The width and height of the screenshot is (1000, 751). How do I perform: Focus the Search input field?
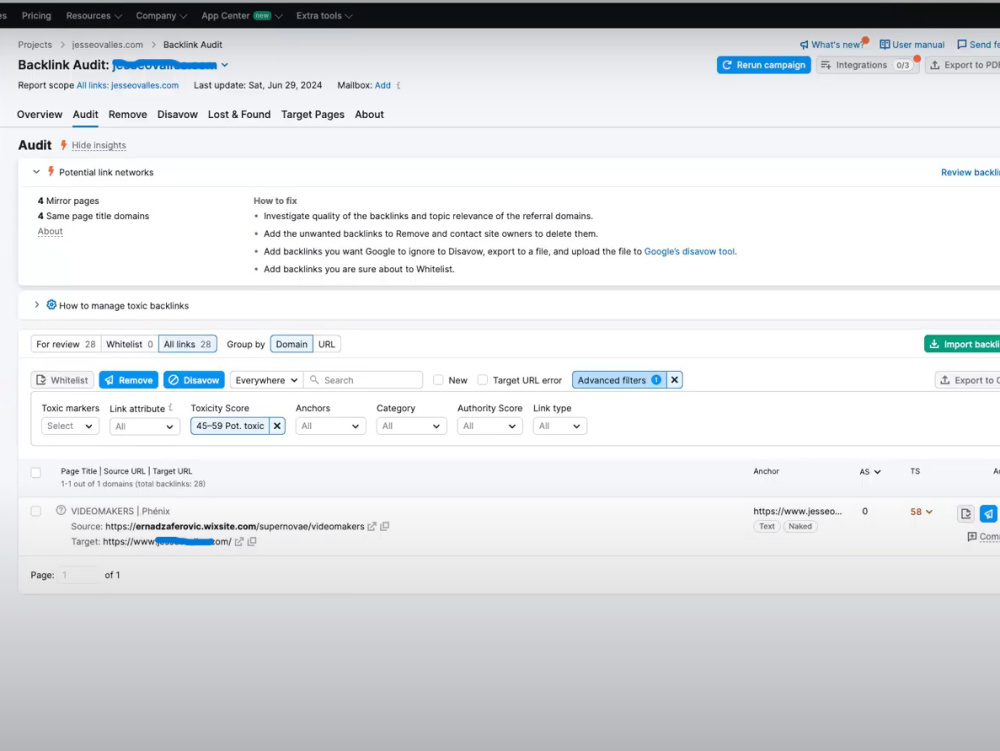[364, 380]
